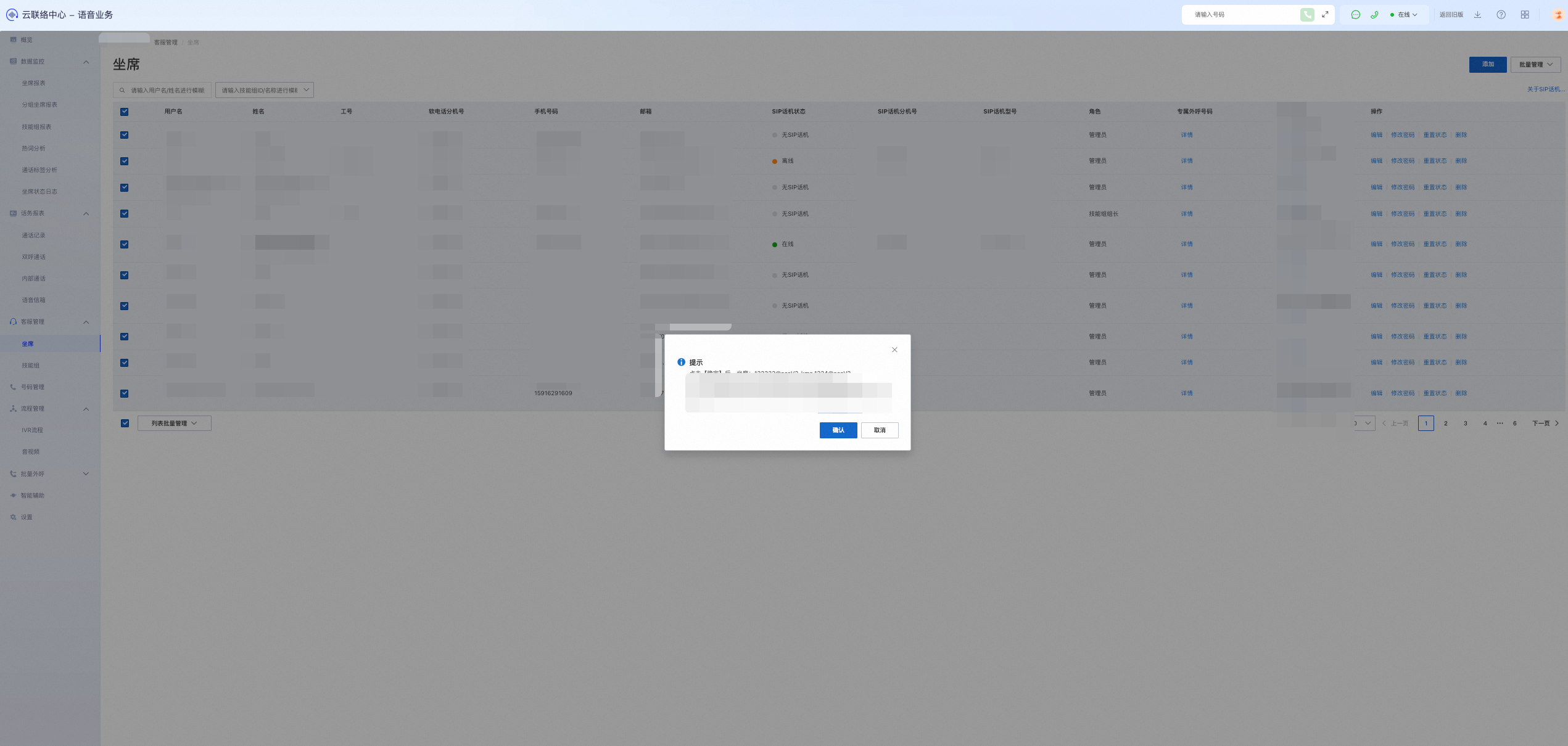Viewport: 1568px width, 746px height.
Task: Click the 添加 button
Action: [1488, 64]
